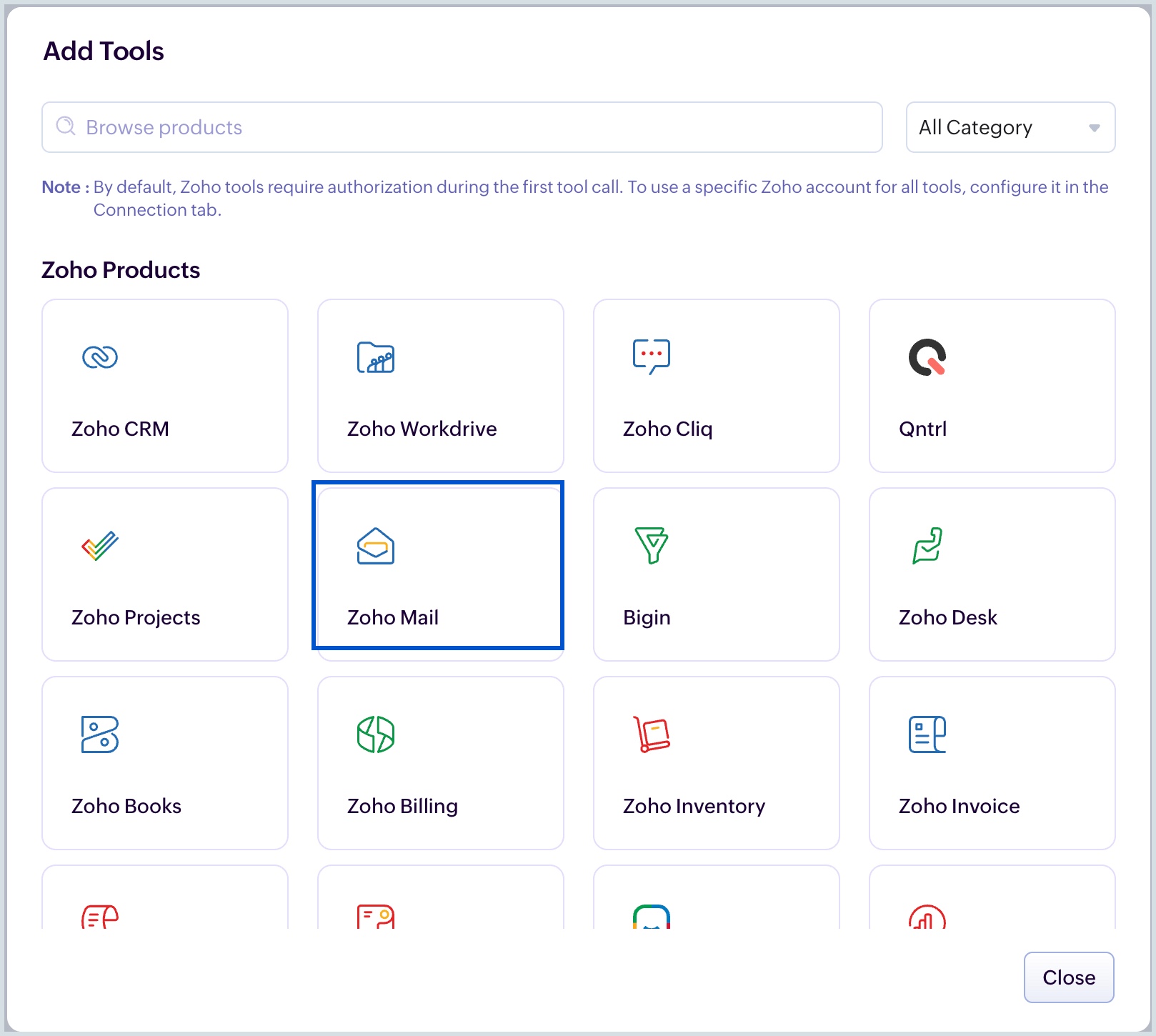This screenshot has height=1036, width=1156.
Task: Select the Zoho Workdrive label
Action: click(x=422, y=429)
